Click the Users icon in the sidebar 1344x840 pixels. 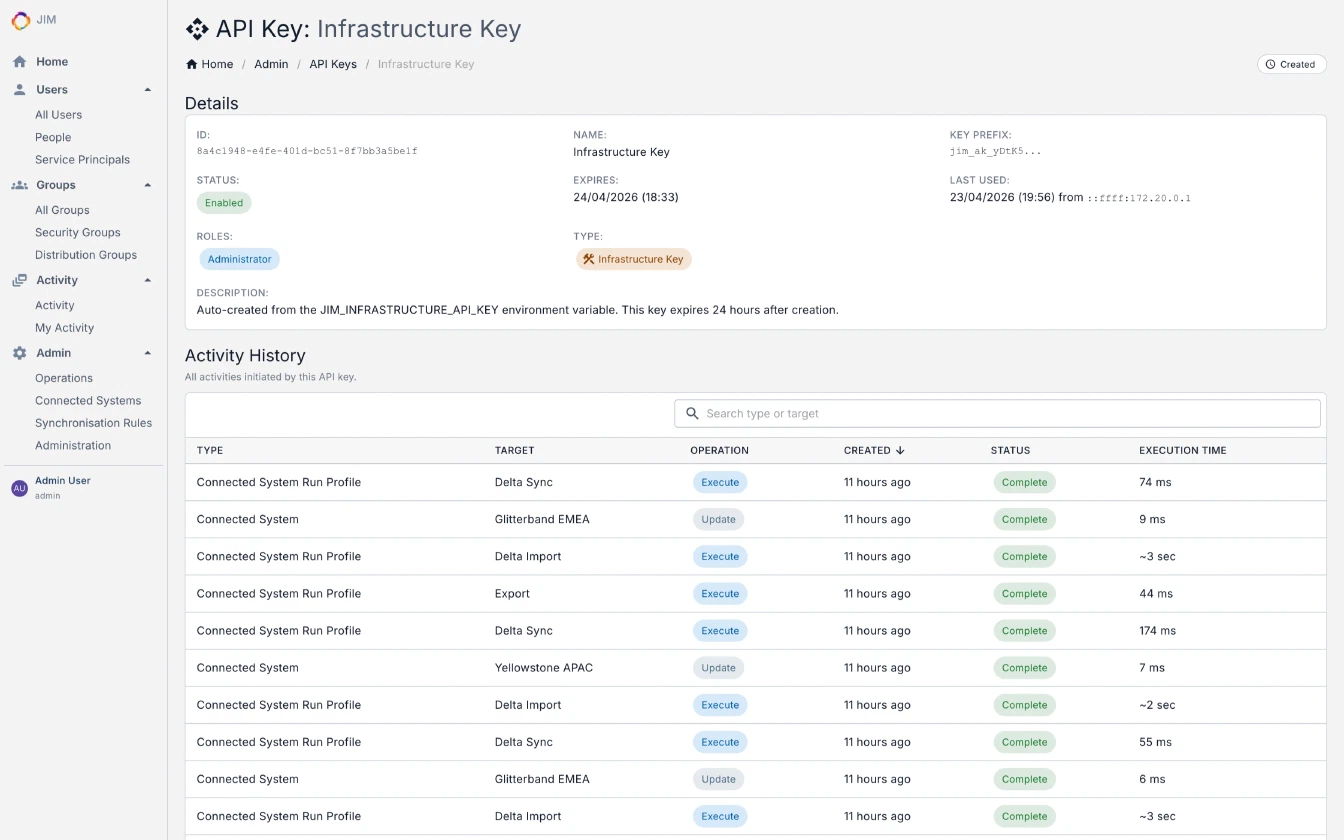(x=19, y=89)
